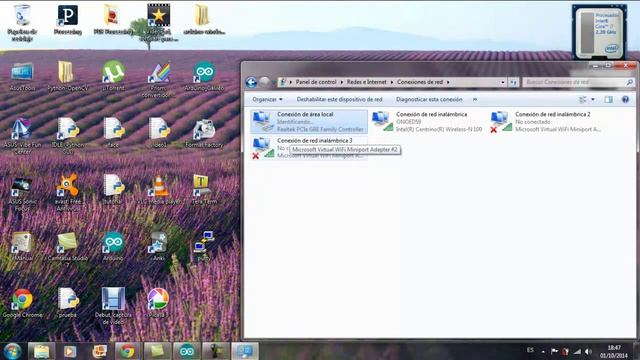Select the µTorrent desktop shortcut

[x=113, y=76]
